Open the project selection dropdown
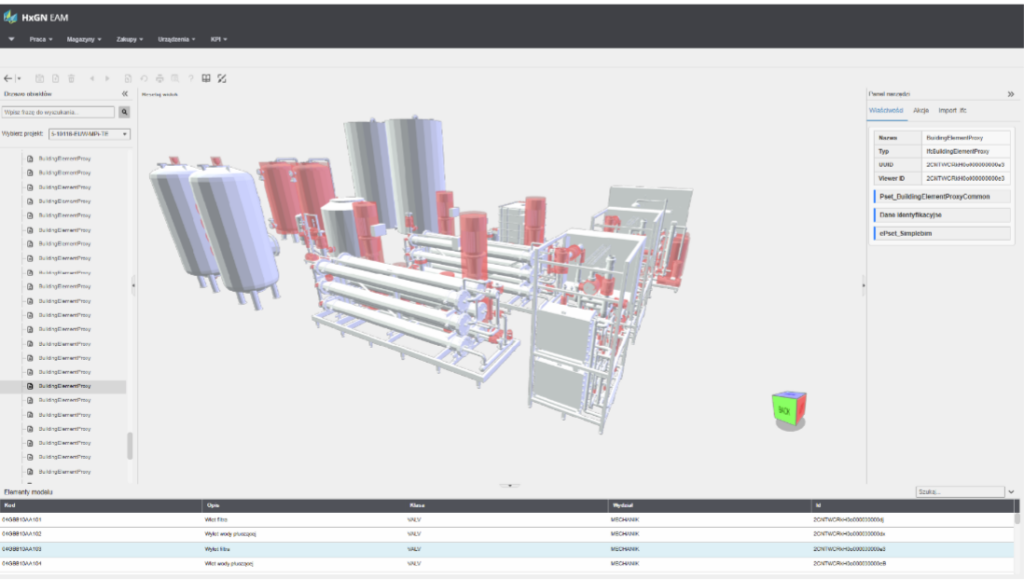The width and height of the screenshot is (1024, 580). [x=89, y=134]
